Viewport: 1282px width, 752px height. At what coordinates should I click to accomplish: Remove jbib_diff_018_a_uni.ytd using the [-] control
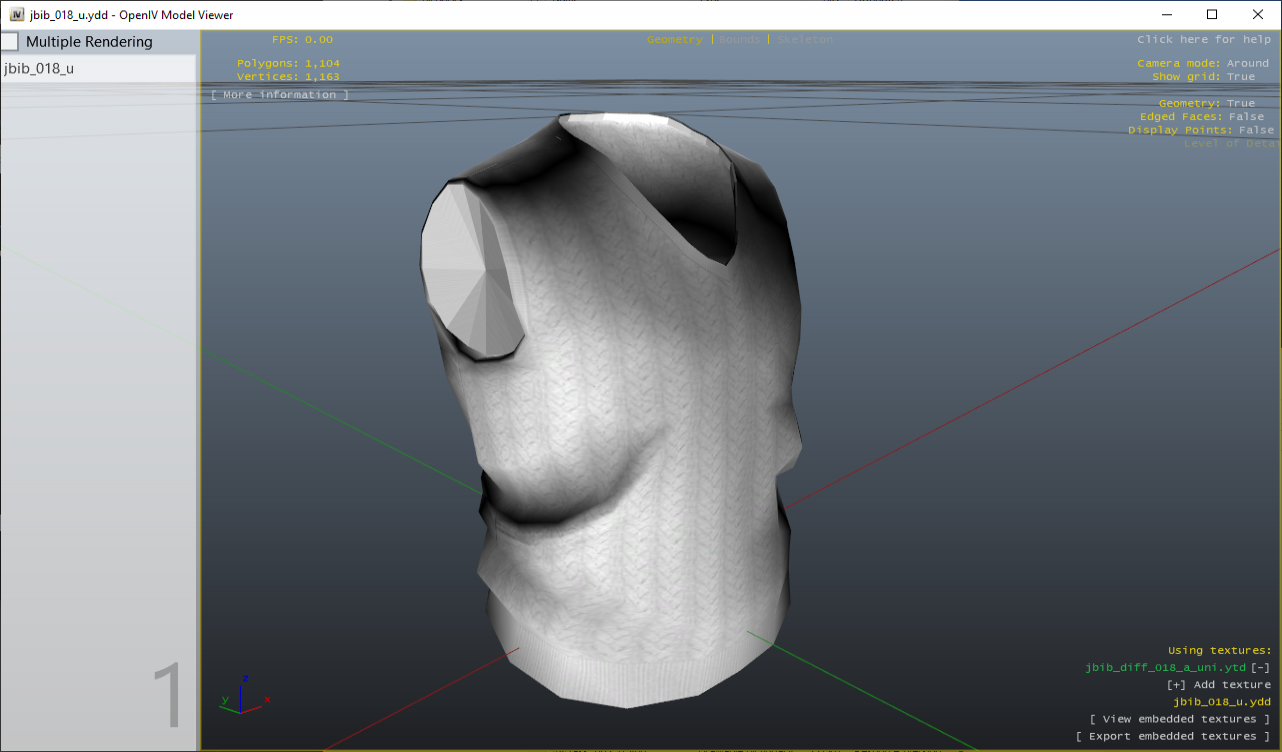1262,667
